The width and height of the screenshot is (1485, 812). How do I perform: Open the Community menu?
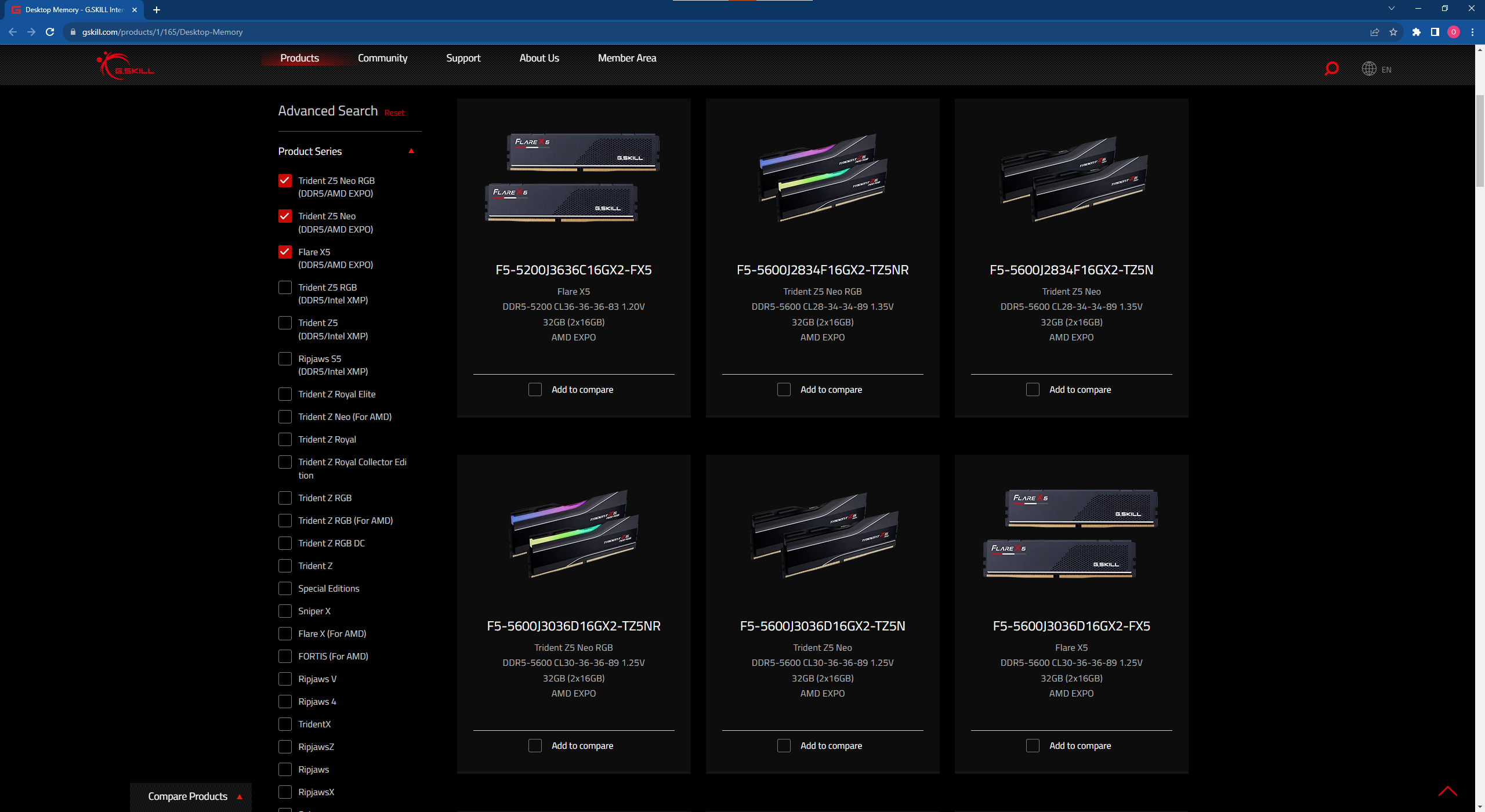[x=382, y=58]
